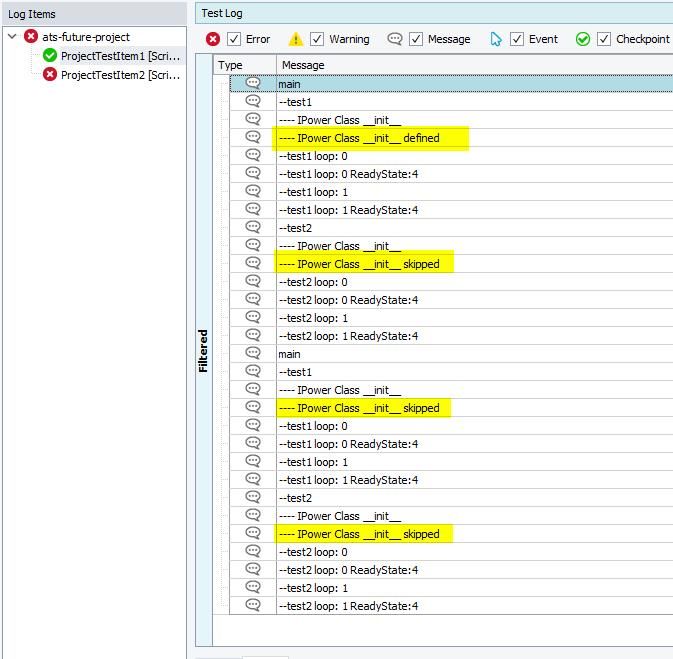Screen dimensions: 673x659
Task: Collapse the ats-future-project tree node
Action: pos(12,37)
